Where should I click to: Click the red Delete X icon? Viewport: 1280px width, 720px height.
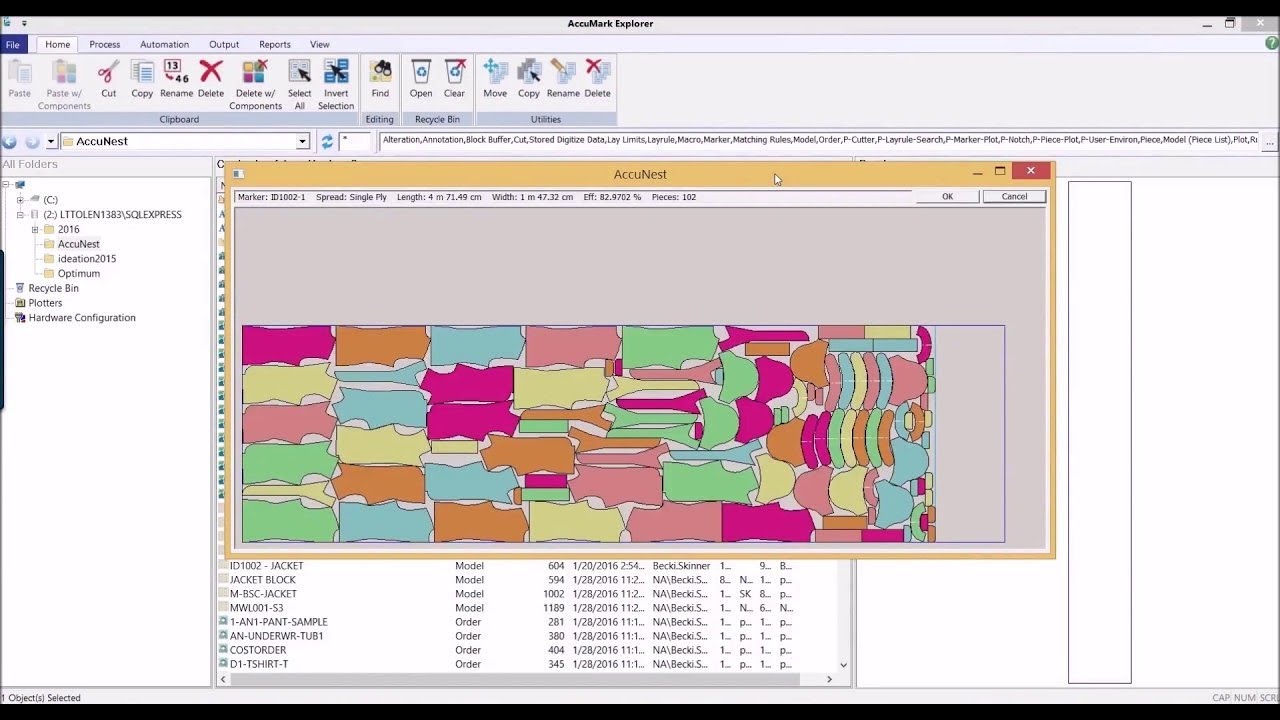(x=211, y=73)
